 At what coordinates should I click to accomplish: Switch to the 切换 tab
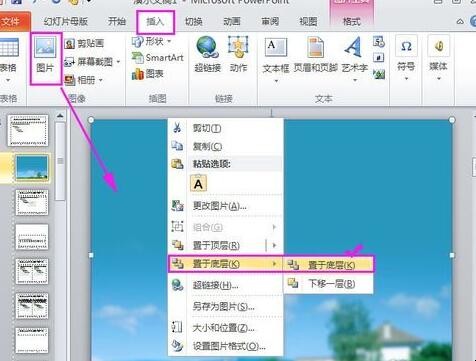click(x=194, y=22)
